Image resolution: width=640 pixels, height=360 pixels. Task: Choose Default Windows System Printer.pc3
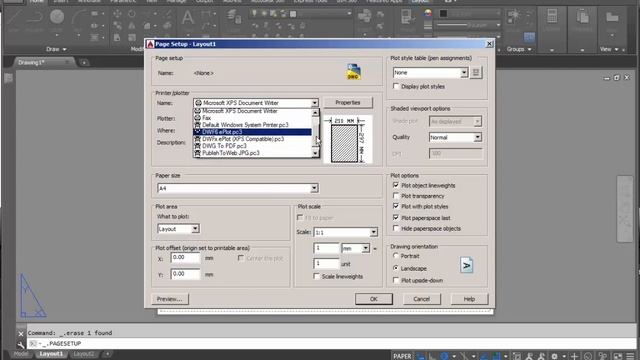coord(252,125)
